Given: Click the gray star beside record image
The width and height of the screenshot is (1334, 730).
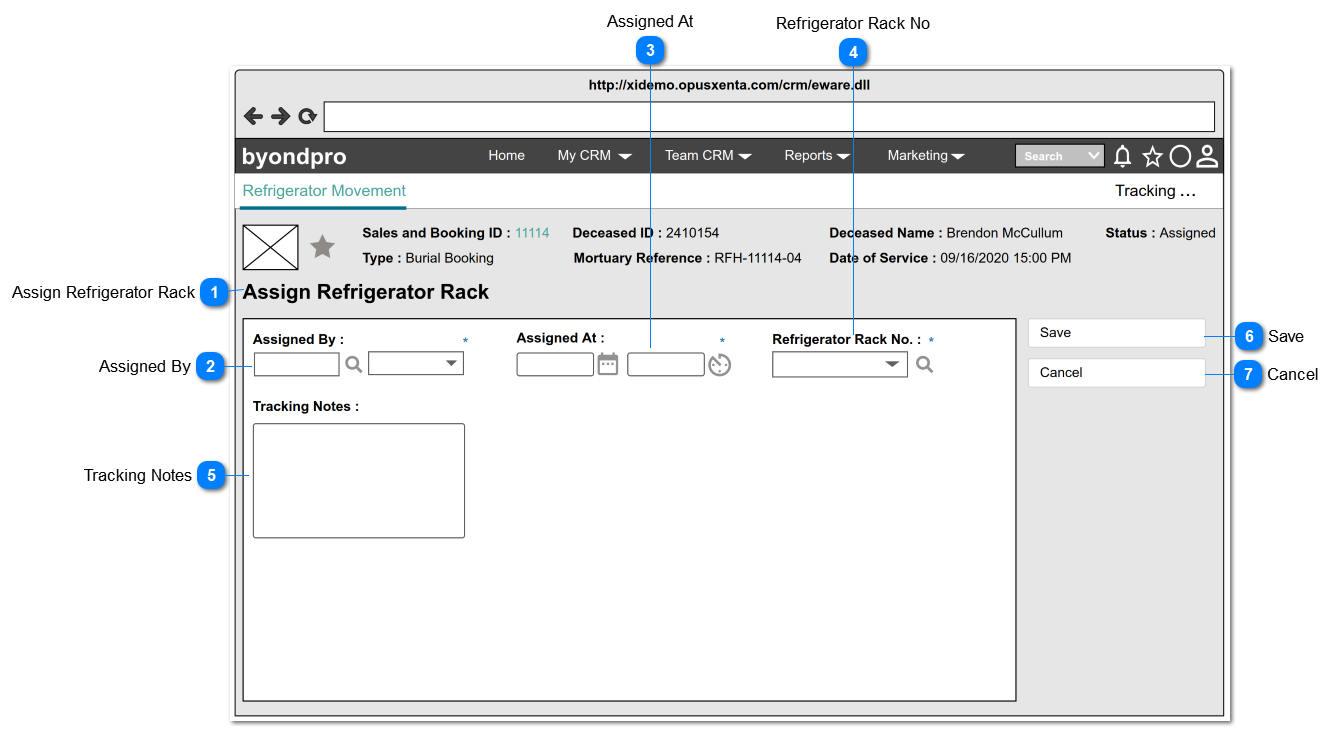Looking at the screenshot, I should (x=322, y=246).
